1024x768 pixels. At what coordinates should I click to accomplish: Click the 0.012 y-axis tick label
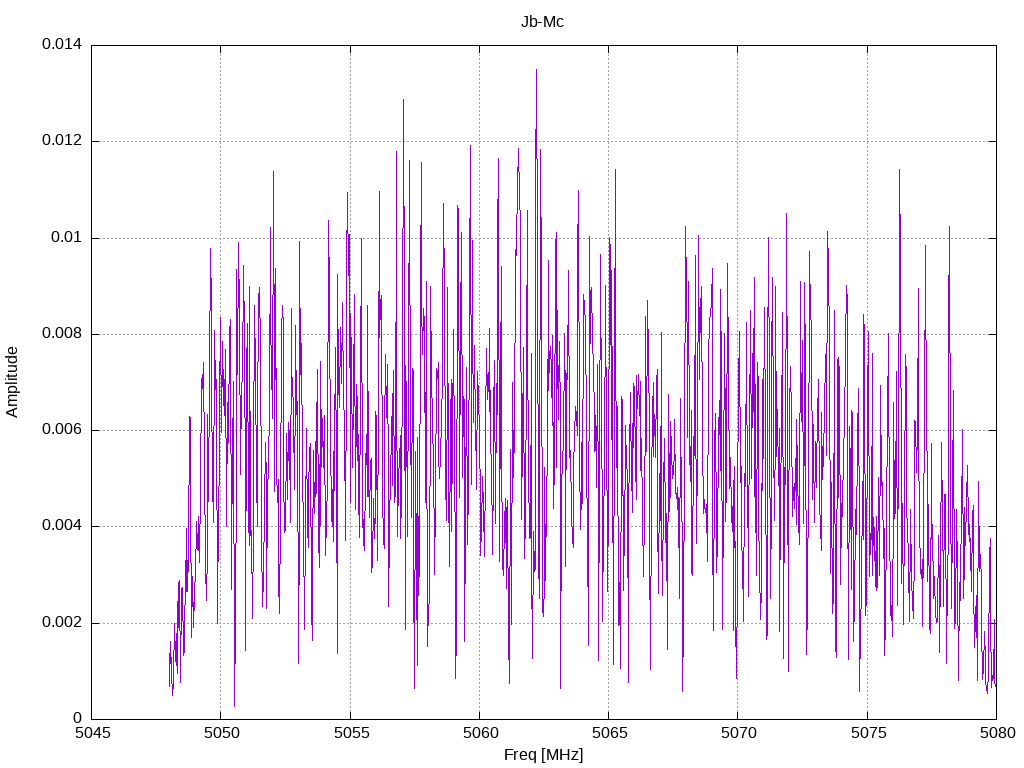62,140
